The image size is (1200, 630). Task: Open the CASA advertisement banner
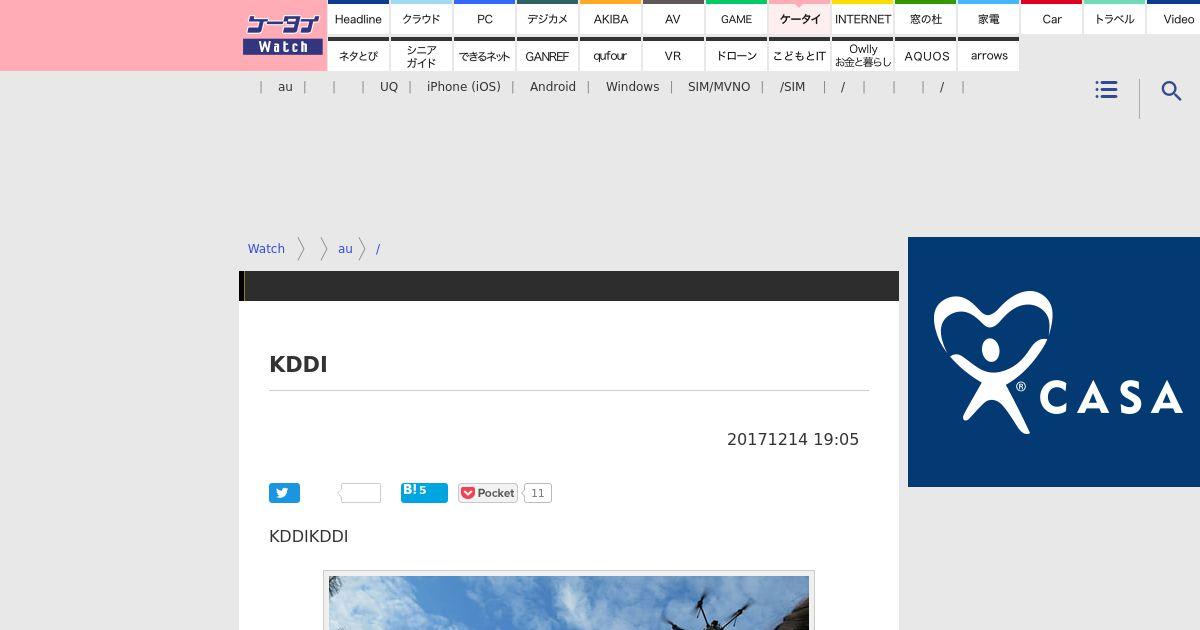click(x=1054, y=362)
